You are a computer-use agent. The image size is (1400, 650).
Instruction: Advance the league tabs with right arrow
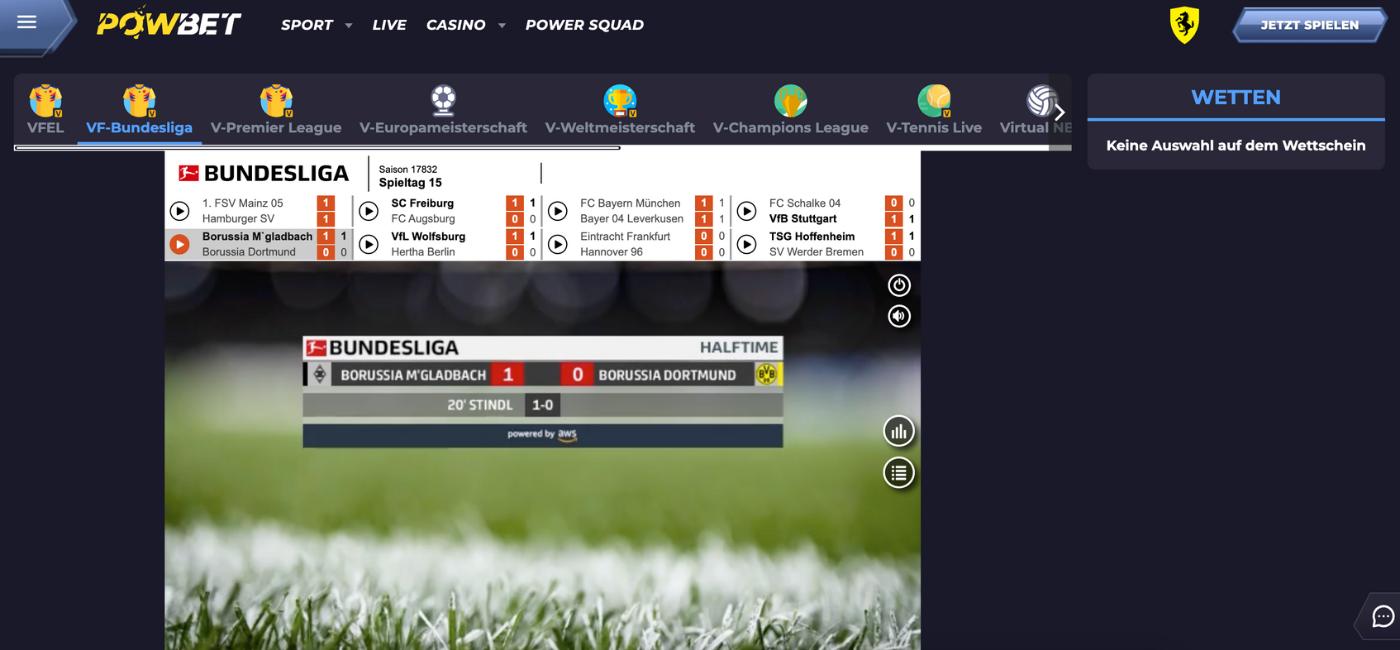[x=1059, y=112]
